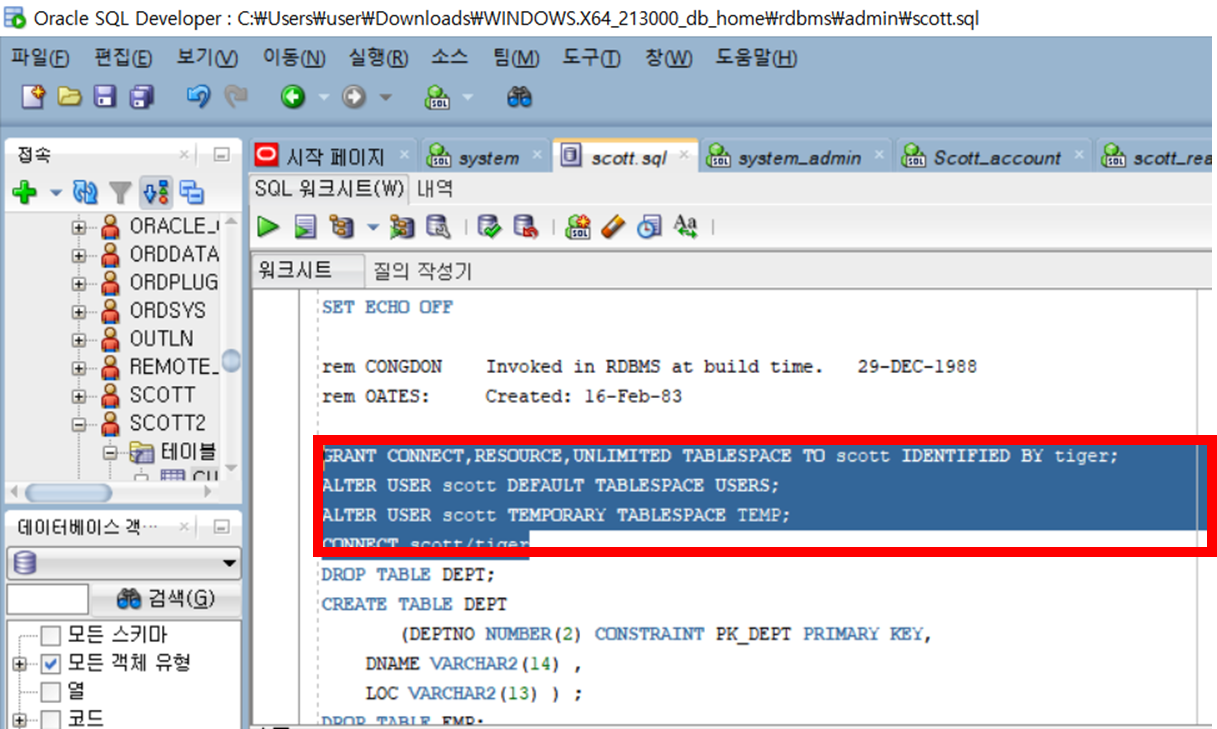Switch to the 내역 tab
Screen dimensions: 1217x729
coord(435,188)
